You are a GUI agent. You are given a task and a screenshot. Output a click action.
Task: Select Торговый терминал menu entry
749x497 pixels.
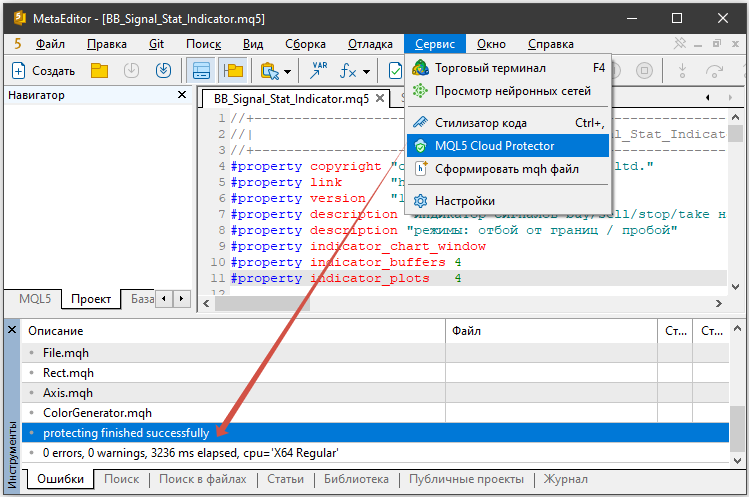tap(508, 68)
